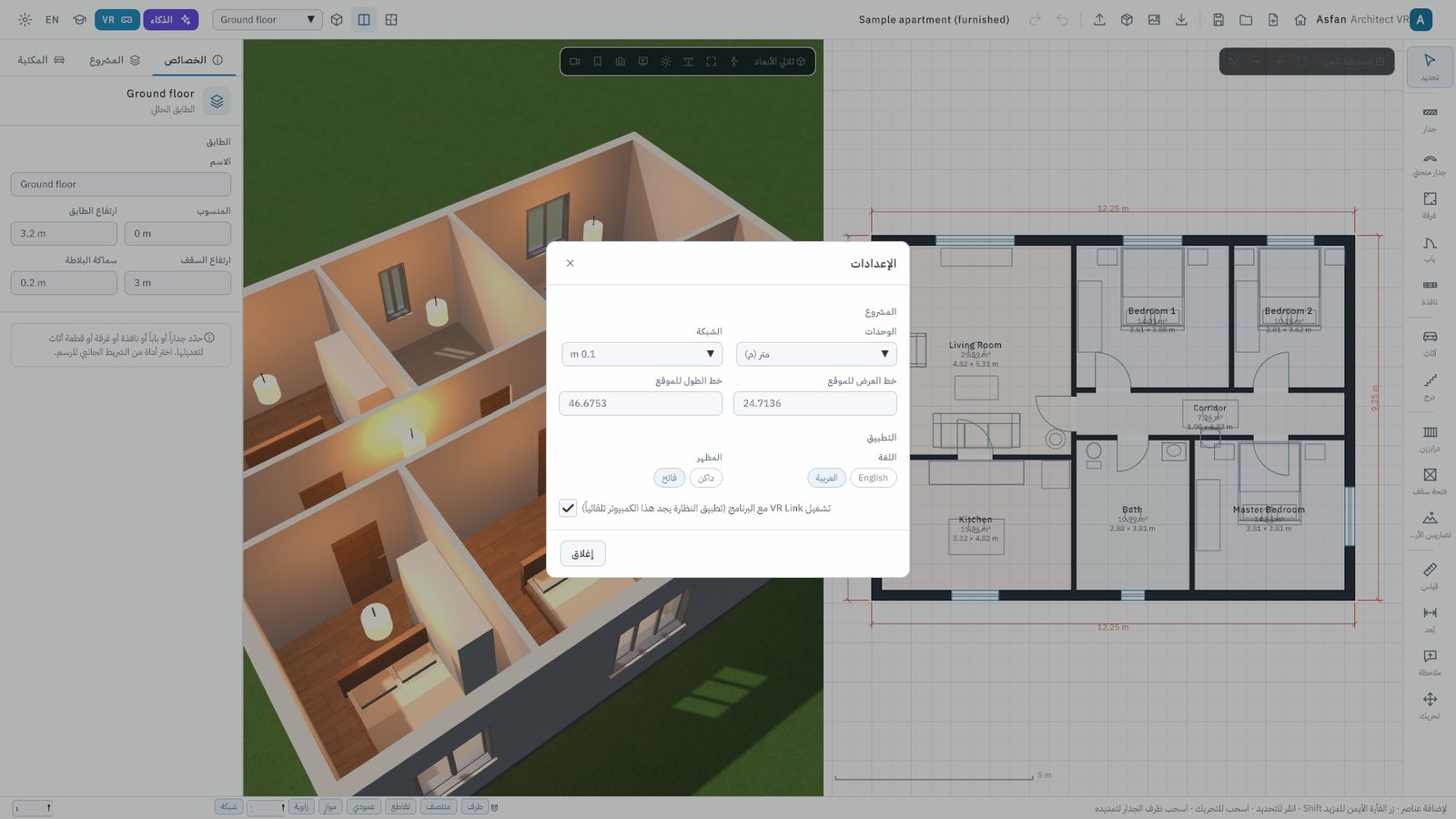
Task: Open the grid size 0.1 m dropdown
Action: tap(642, 354)
